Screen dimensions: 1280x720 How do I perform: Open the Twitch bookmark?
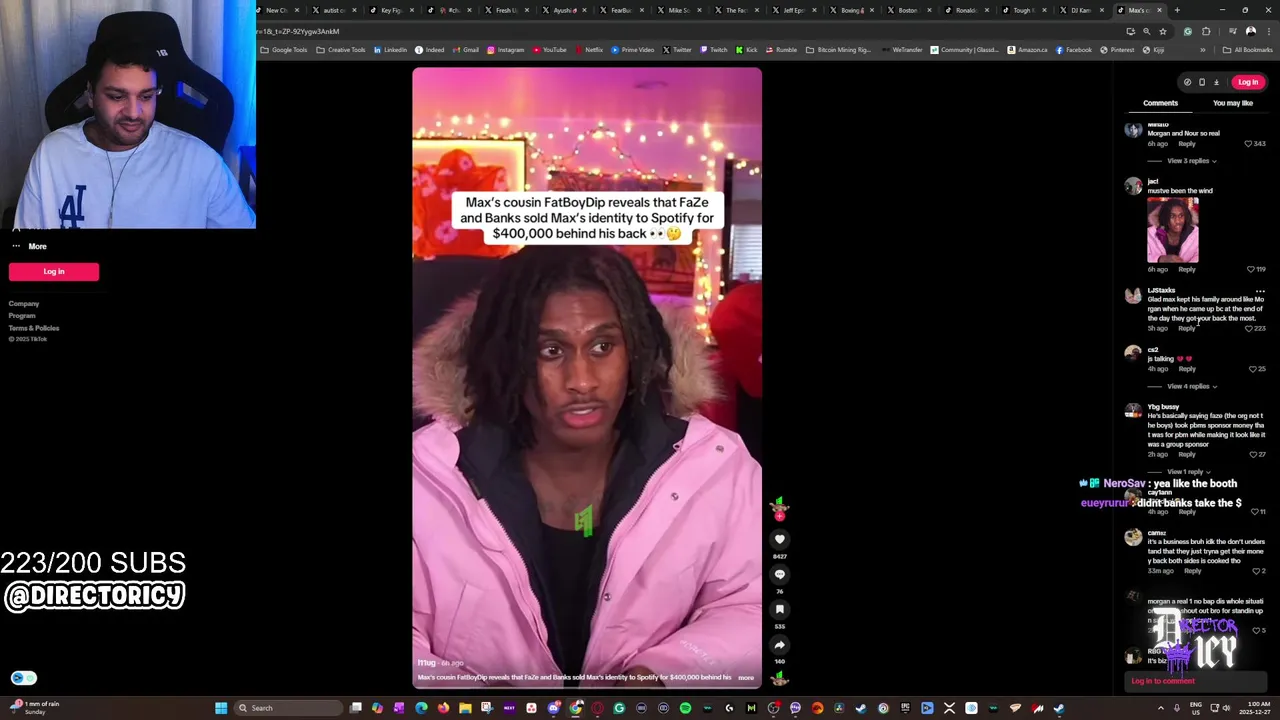pyautogui.click(x=714, y=50)
